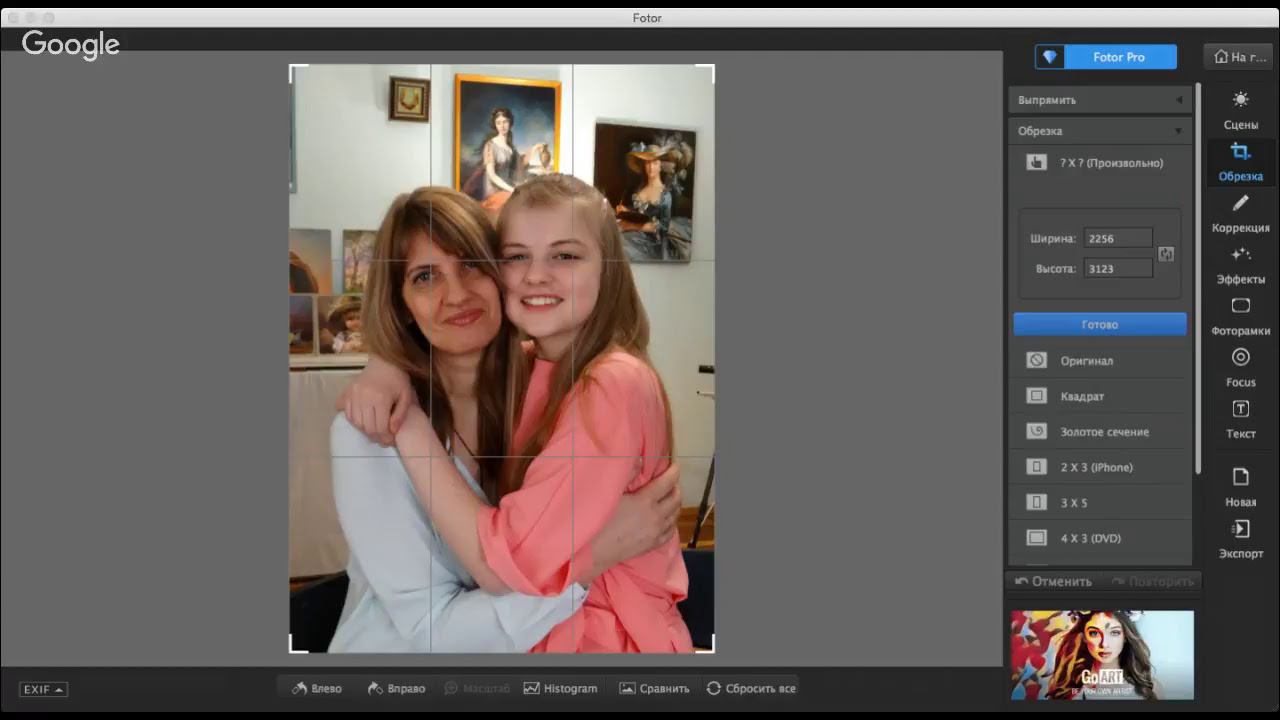Image resolution: width=1280 pixels, height=720 pixels.
Task: Click the Ширина width input field
Action: coord(1118,239)
